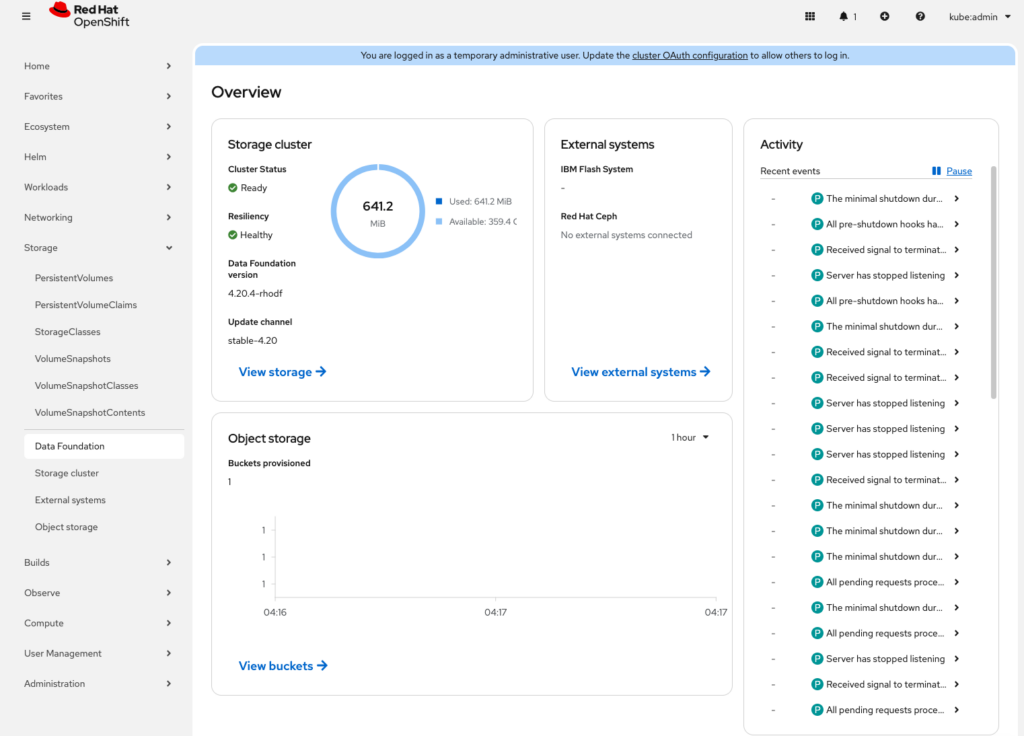Click the hamburger navigation menu icon

[x=26, y=16]
